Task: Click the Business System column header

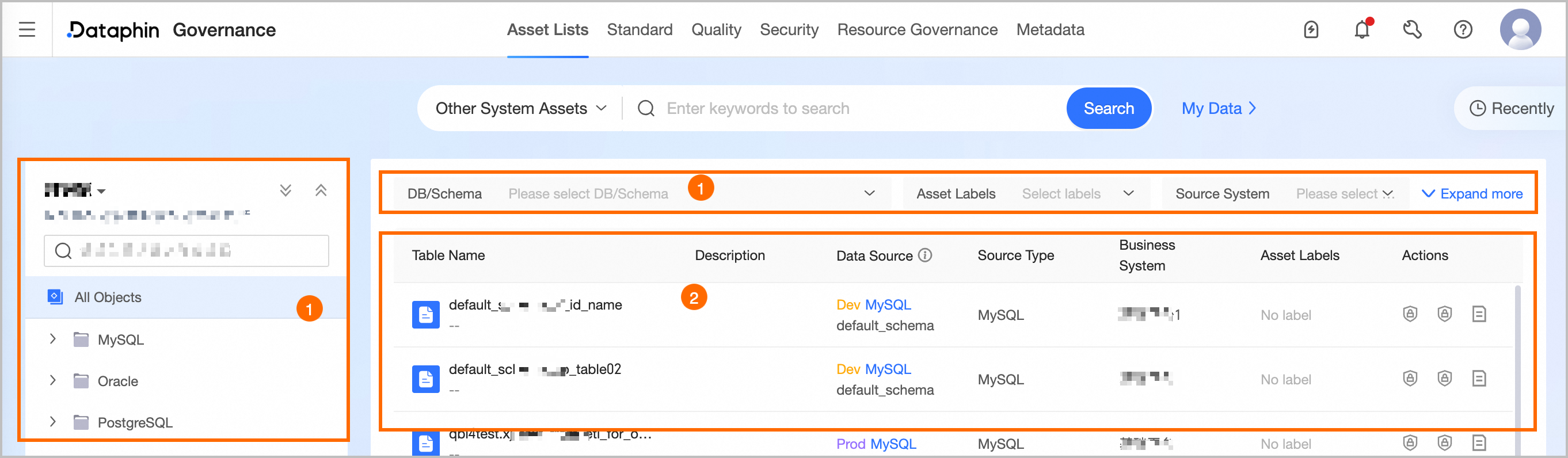Action: [1147, 255]
